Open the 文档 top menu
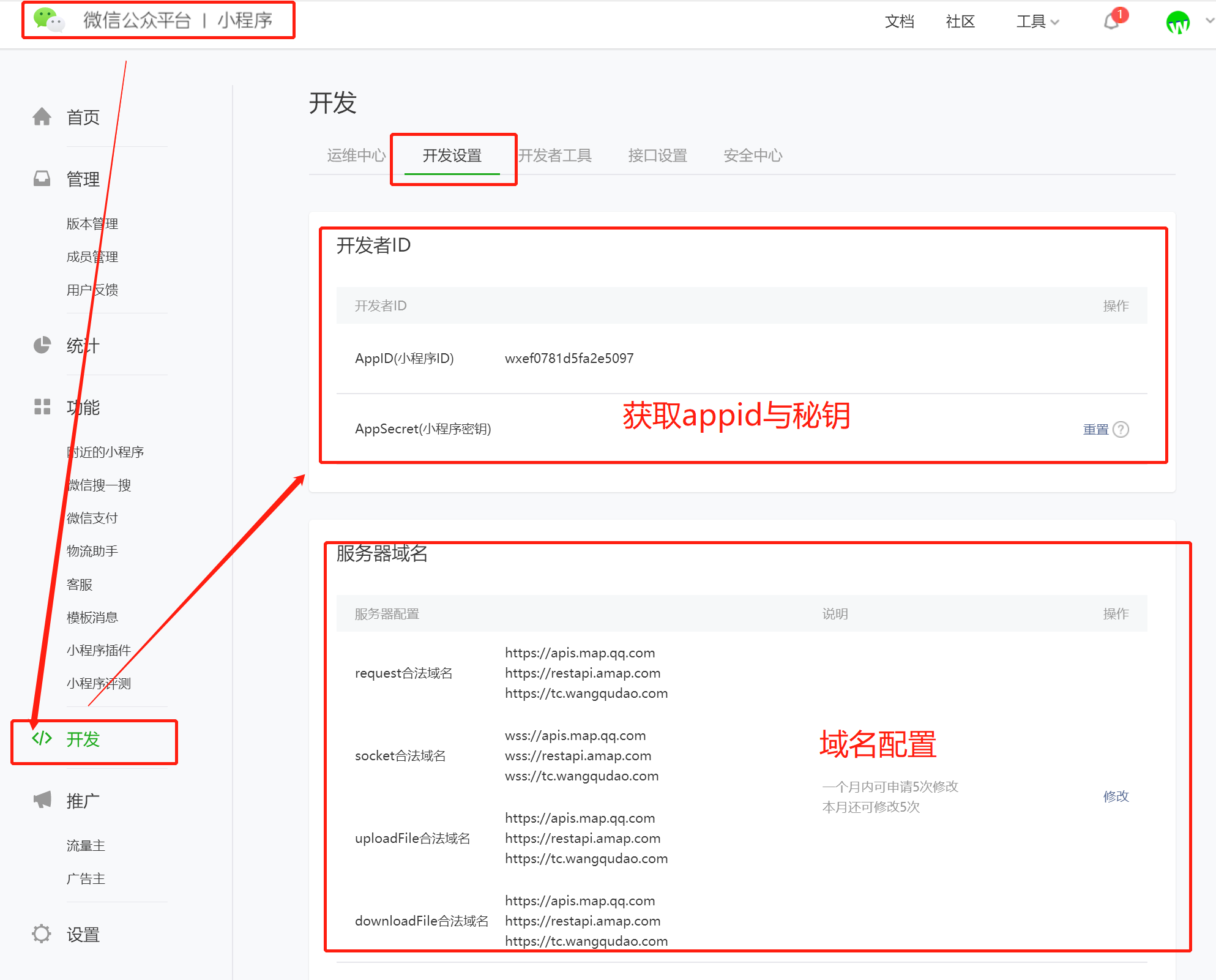This screenshot has width=1216, height=980. coord(899,22)
